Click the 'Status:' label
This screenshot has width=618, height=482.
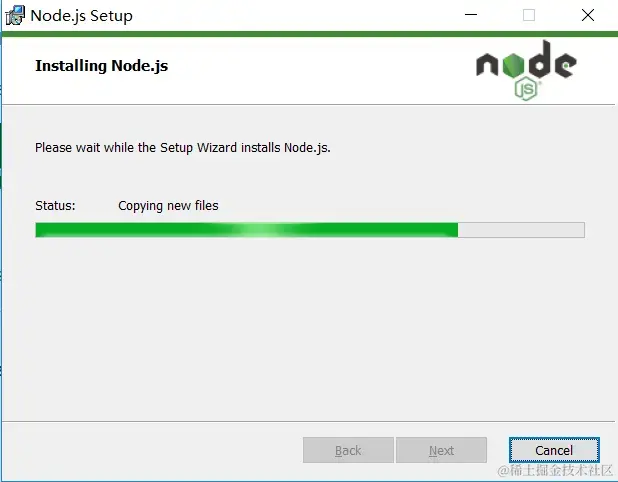[55, 206]
